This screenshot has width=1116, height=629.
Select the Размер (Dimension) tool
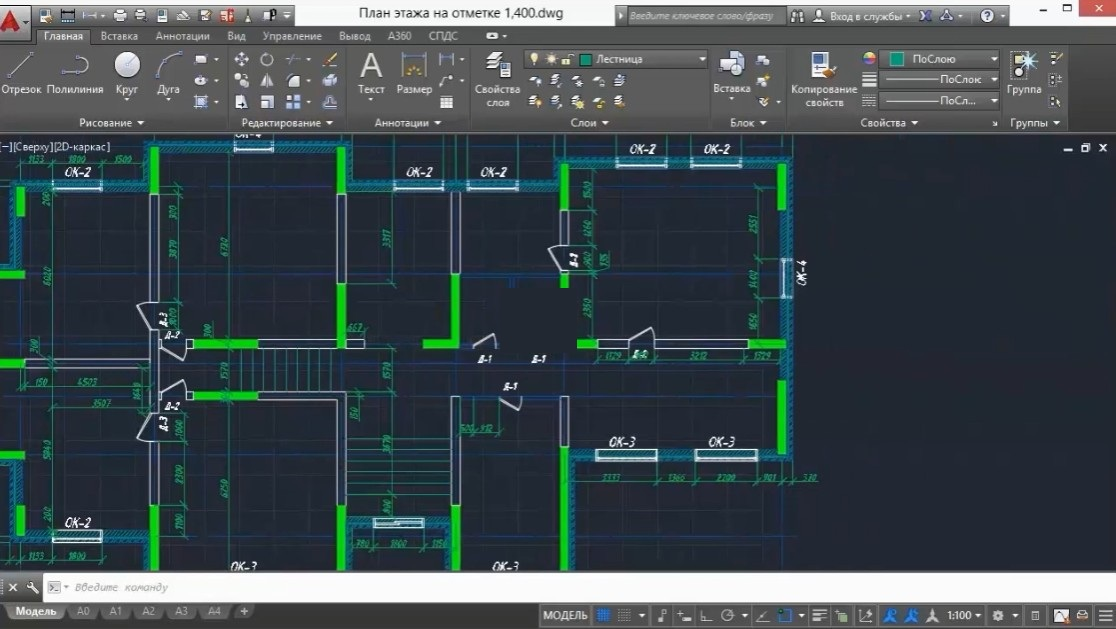pyautogui.click(x=414, y=73)
